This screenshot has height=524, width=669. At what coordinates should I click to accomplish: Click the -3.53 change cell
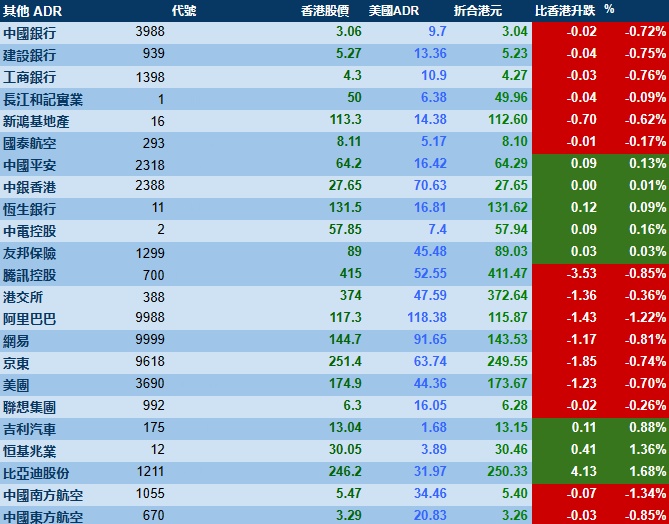(582, 273)
